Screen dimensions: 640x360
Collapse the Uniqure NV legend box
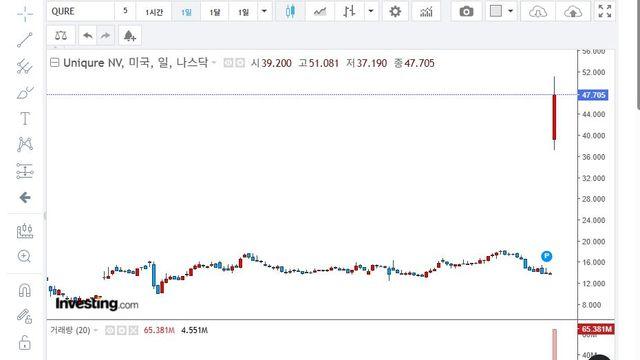pos(55,63)
